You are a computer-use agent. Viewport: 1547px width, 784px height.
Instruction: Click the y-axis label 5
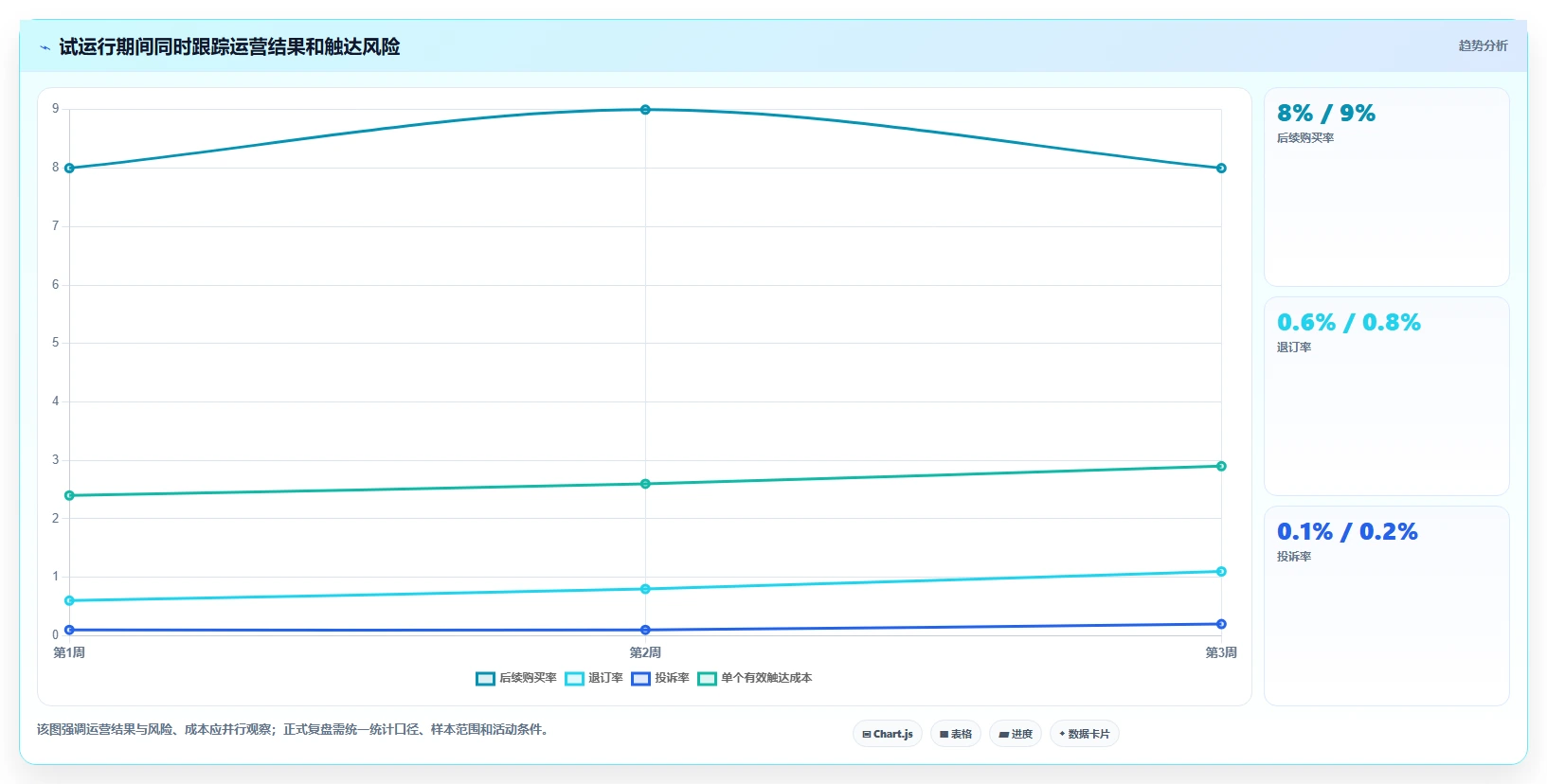(x=55, y=343)
